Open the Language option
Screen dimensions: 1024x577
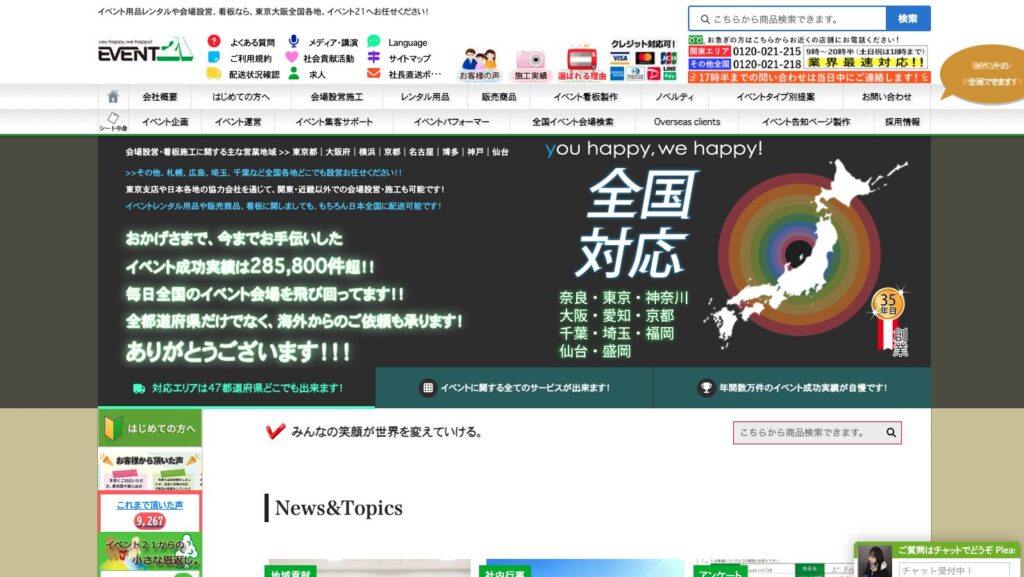click(407, 43)
